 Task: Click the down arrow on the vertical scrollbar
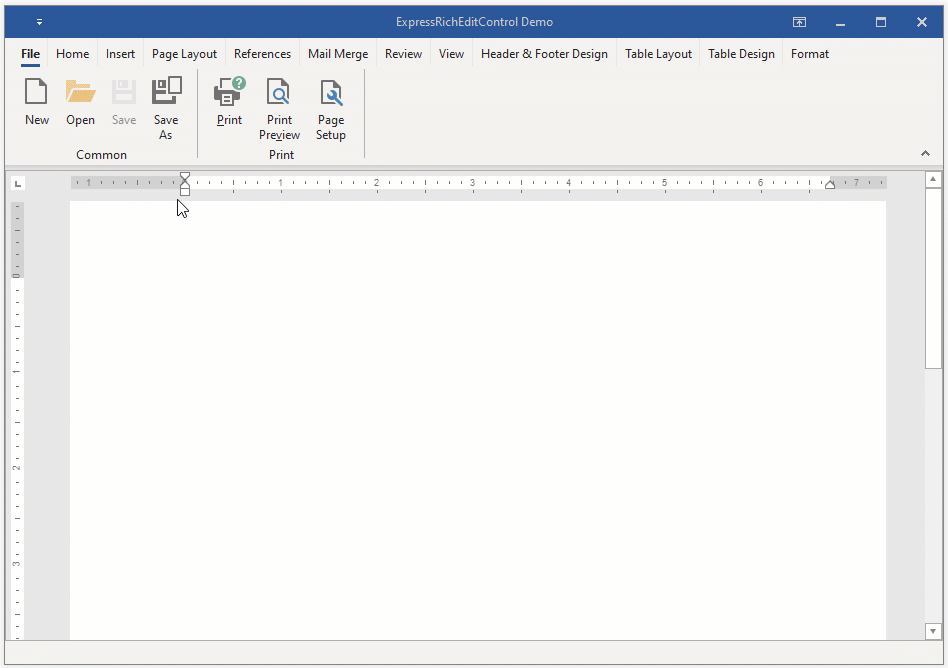[933, 631]
